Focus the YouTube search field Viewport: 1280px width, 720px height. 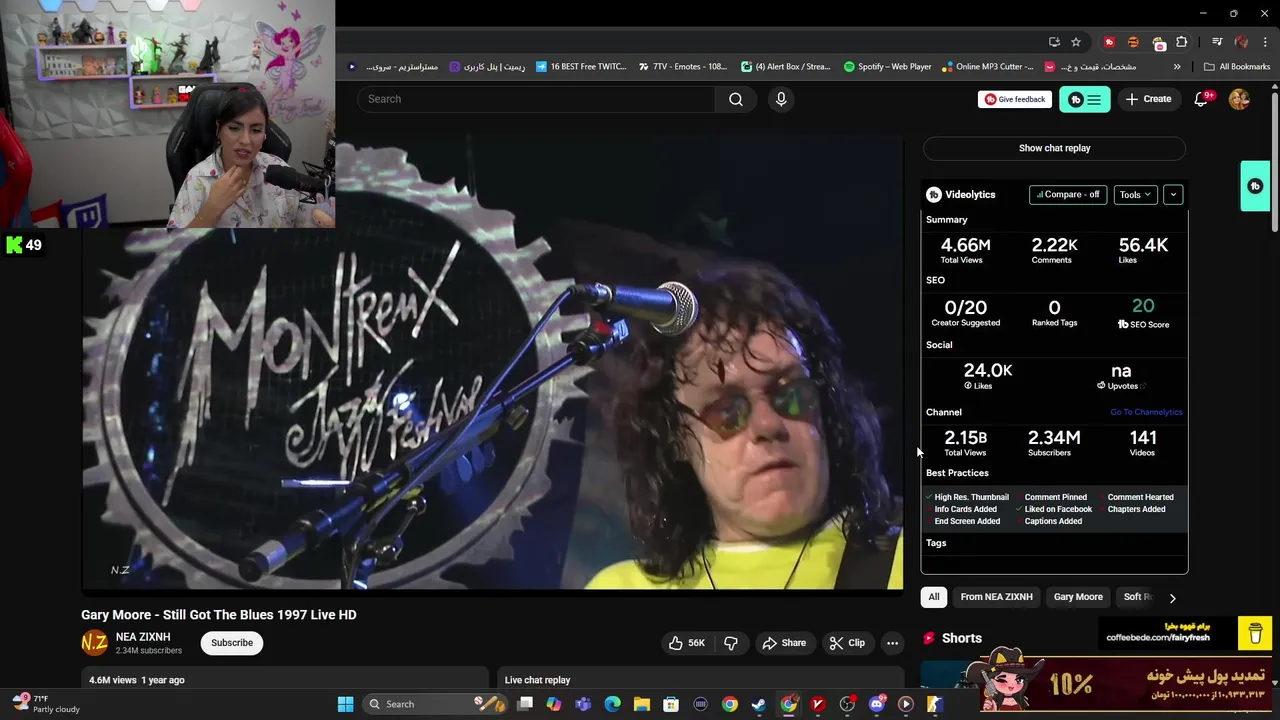(x=535, y=99)
